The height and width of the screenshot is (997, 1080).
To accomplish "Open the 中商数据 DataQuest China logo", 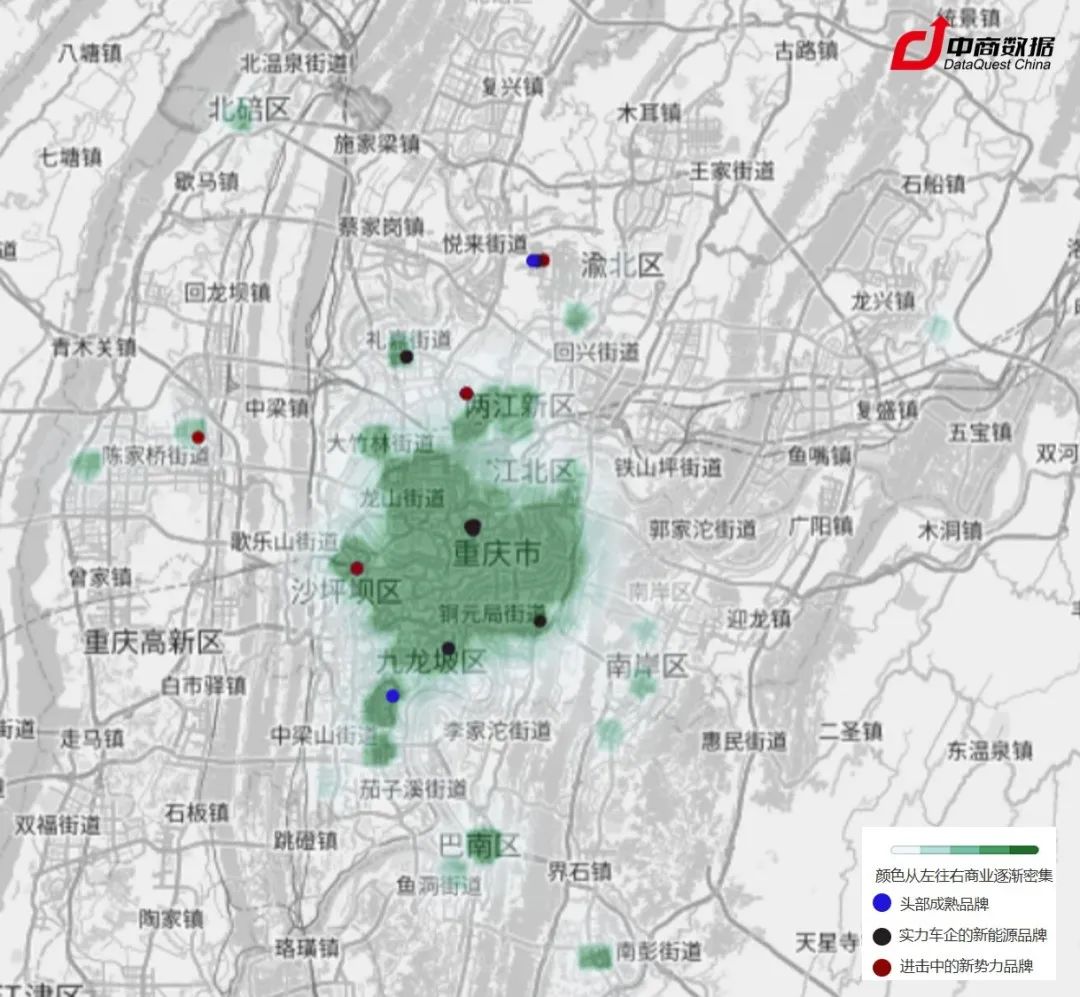I will pos(972,47).
